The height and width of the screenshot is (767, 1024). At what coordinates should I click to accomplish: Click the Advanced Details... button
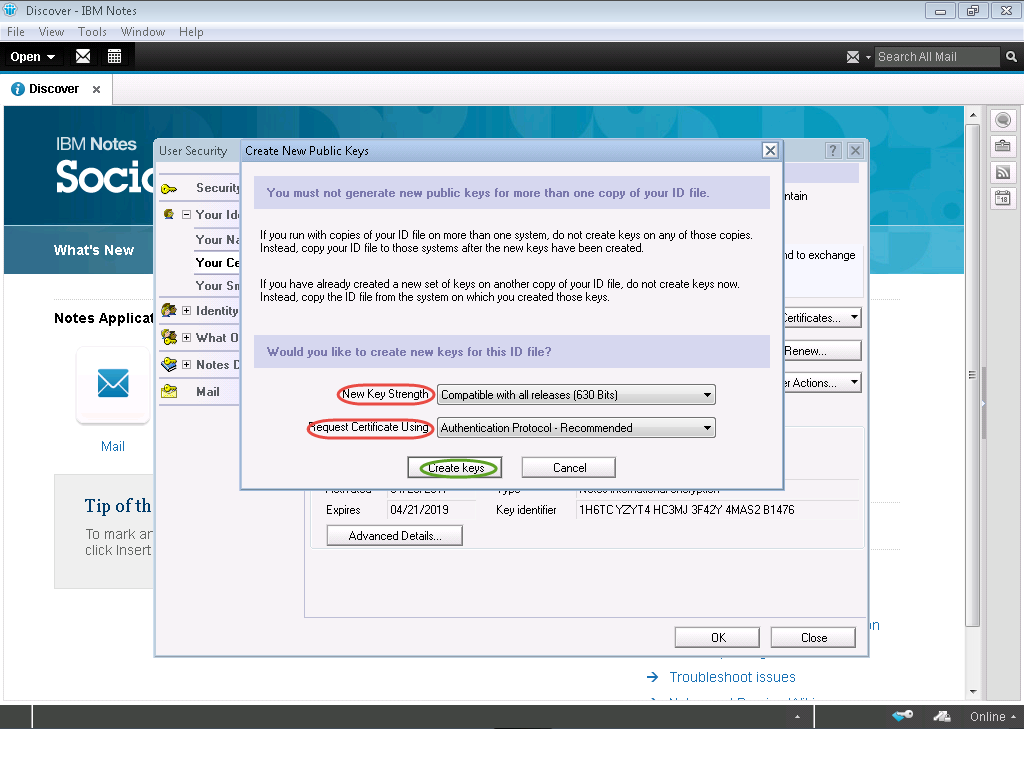click(395, 536)
